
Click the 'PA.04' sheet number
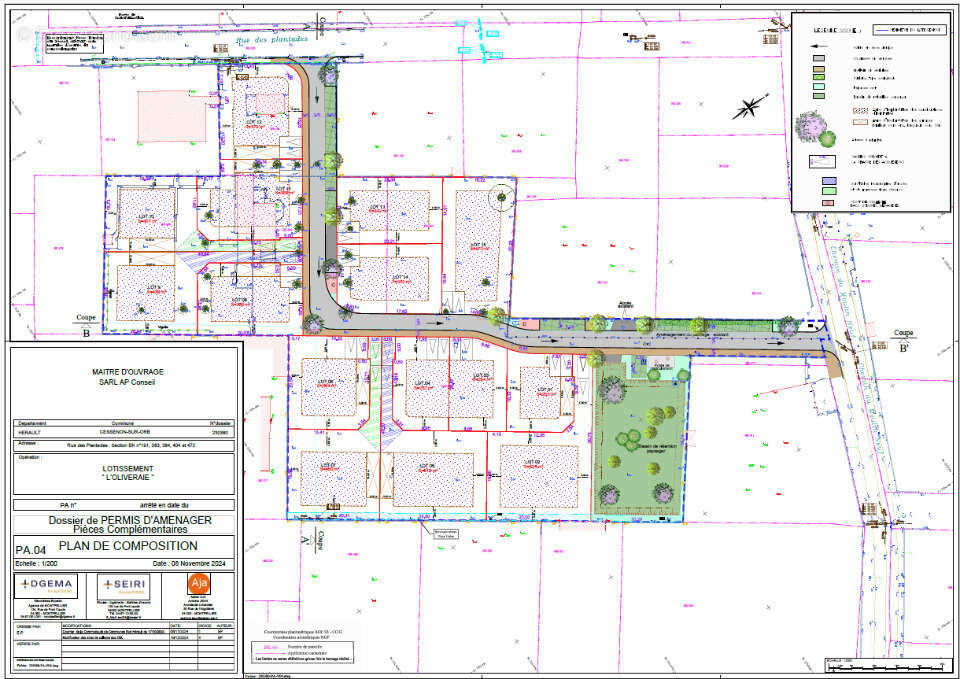[x=31, y=550]
